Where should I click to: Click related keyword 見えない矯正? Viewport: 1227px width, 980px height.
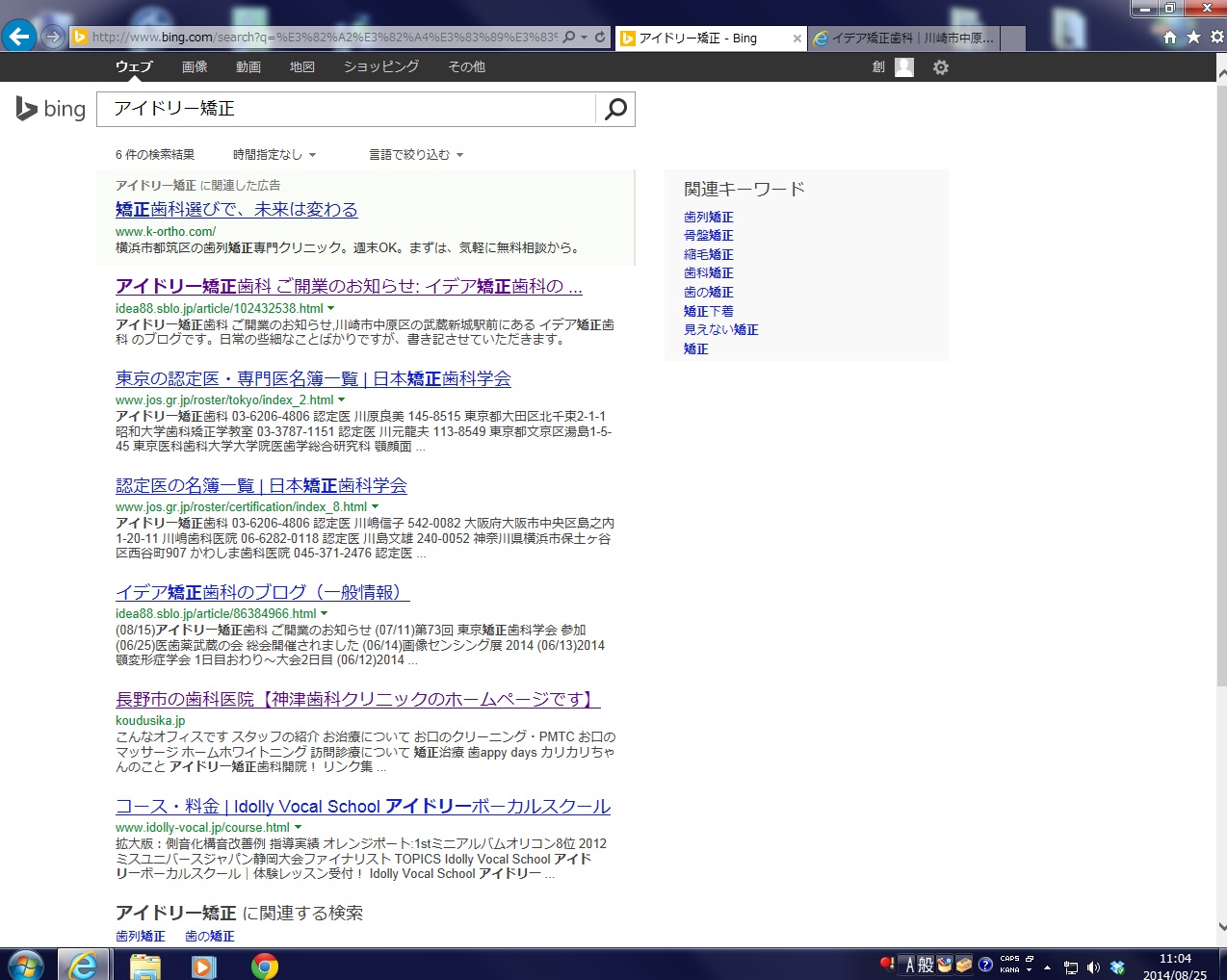click(721, 330)
